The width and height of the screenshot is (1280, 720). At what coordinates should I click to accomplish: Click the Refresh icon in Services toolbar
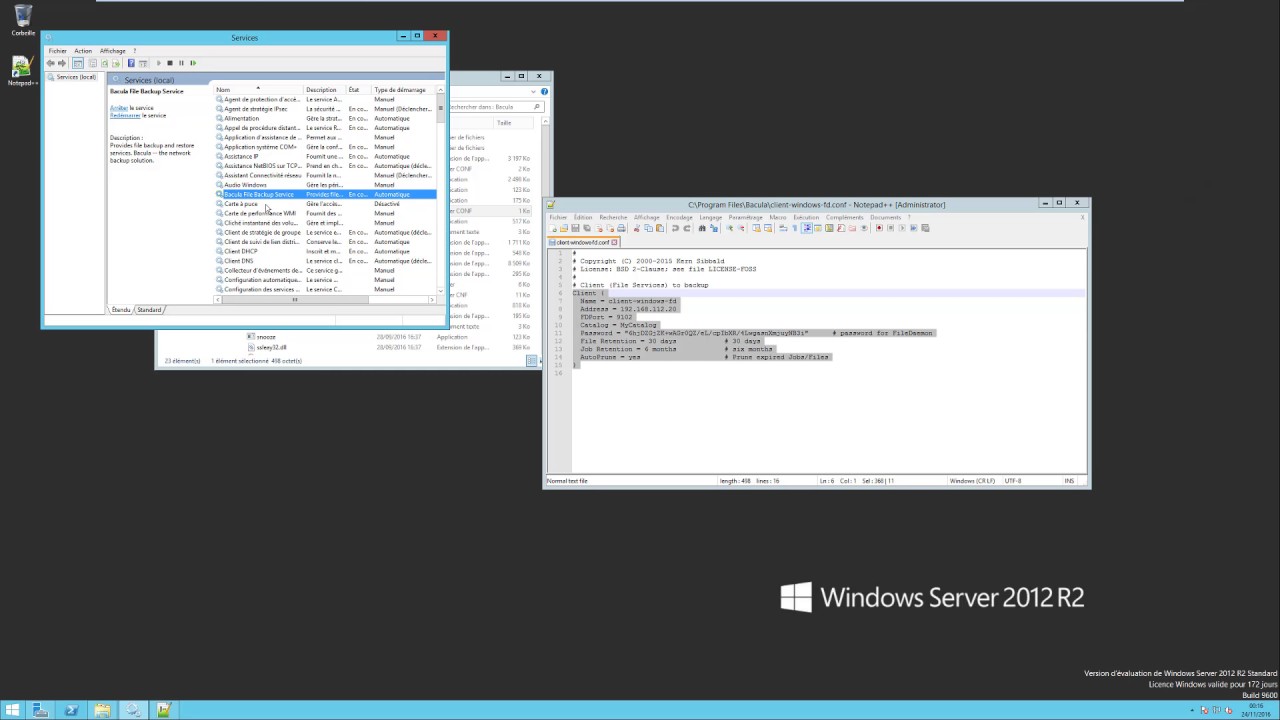(x=104, y=63)
